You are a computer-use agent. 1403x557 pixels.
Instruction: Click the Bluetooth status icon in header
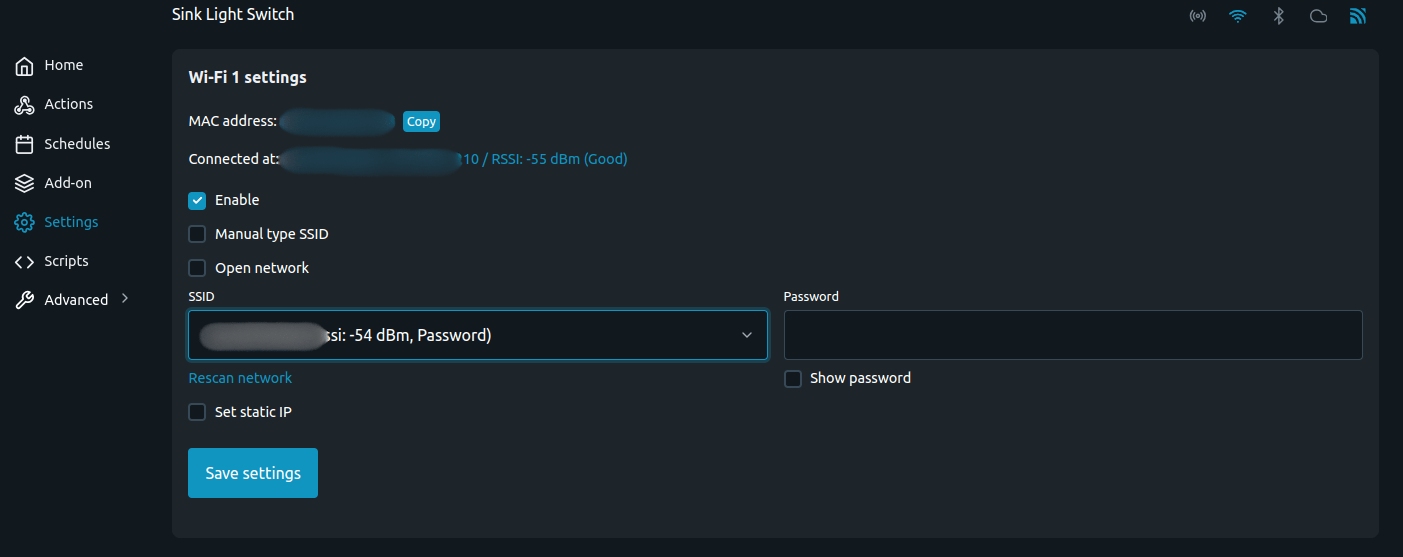(x=1278, y=16)
